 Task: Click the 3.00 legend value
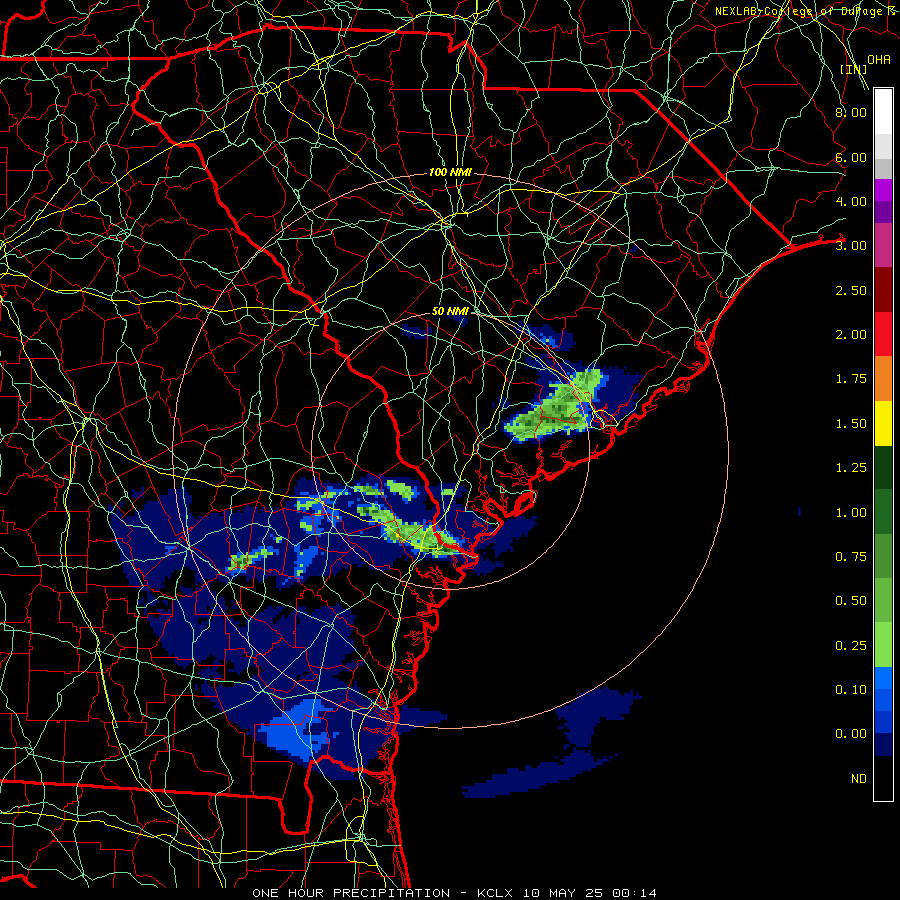851,246
